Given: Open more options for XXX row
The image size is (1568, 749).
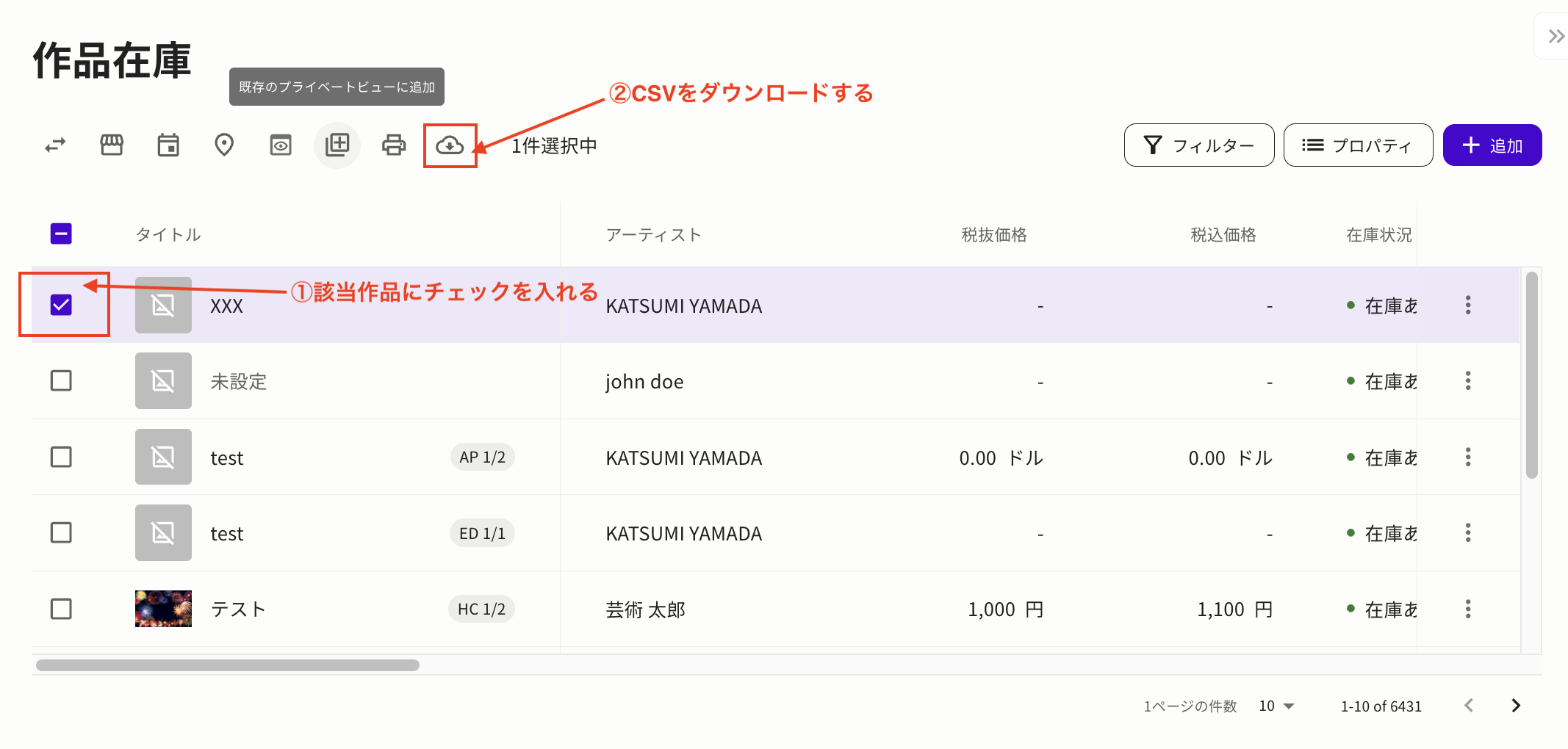Looking at the screenshot, I should click(1468, 305).
